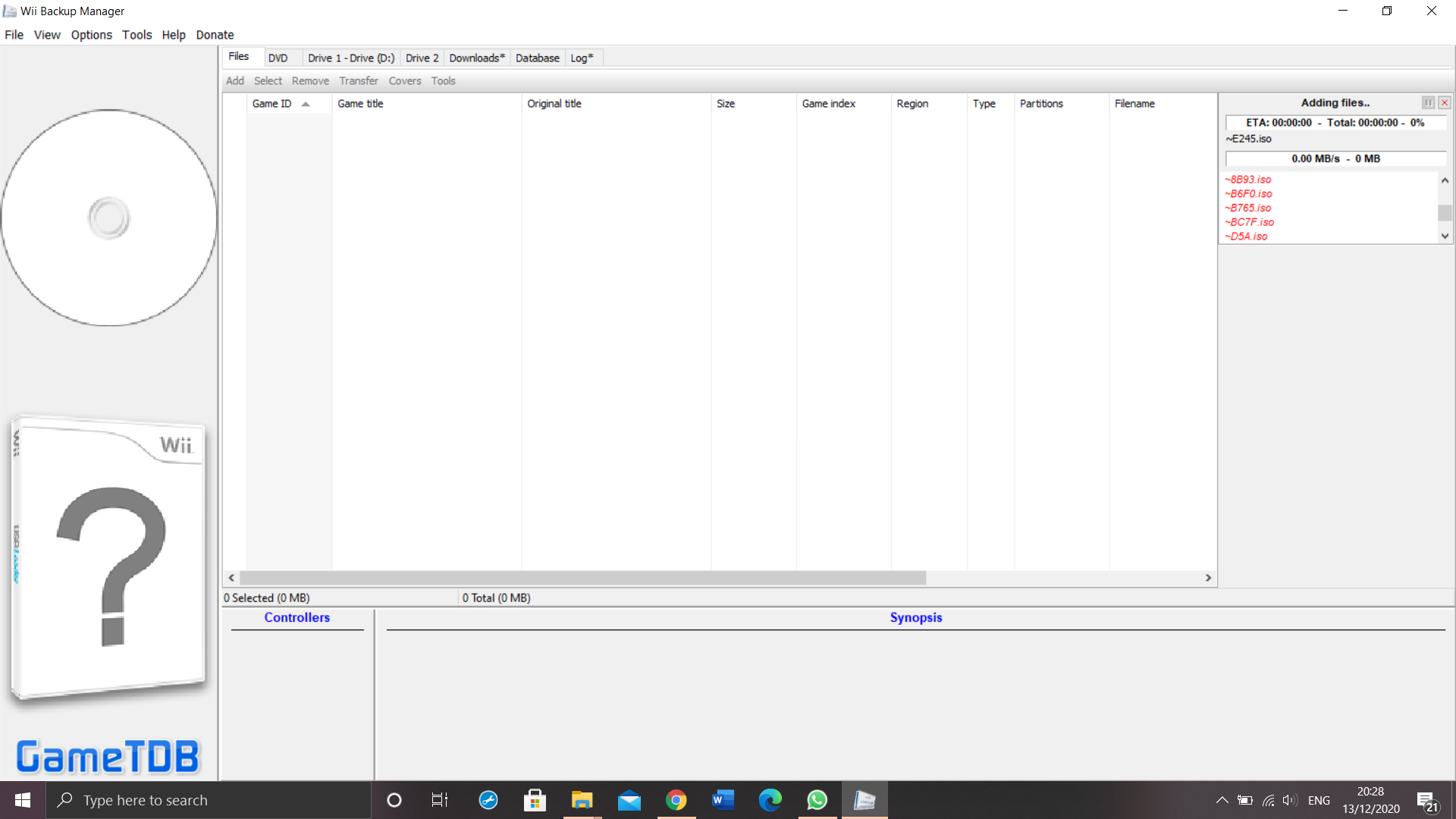The height and width of the screenshot is (819, 1456).
Task: Select ~D5A.iso in the queue list
Action: (1246, 237)
